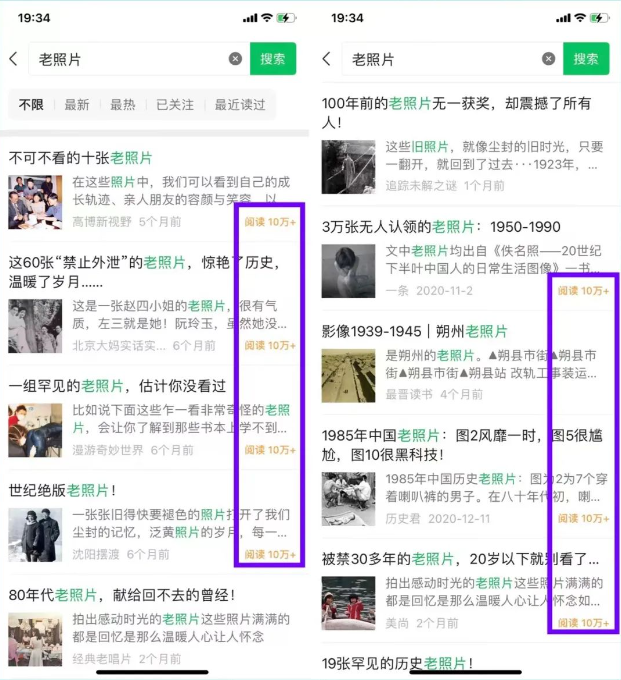This screenshot has width=621, height=680.
Task: Open thumbnail of 3万张无人认领的老照片 article
Action: point(348,271)
